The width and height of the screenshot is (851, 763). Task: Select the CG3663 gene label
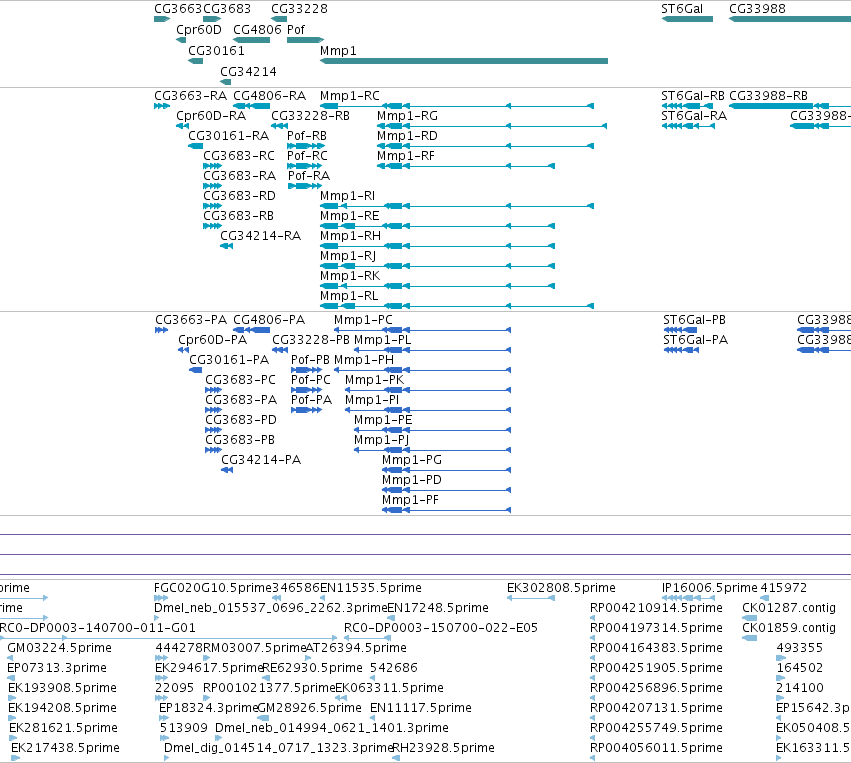(x=178, y=9)
